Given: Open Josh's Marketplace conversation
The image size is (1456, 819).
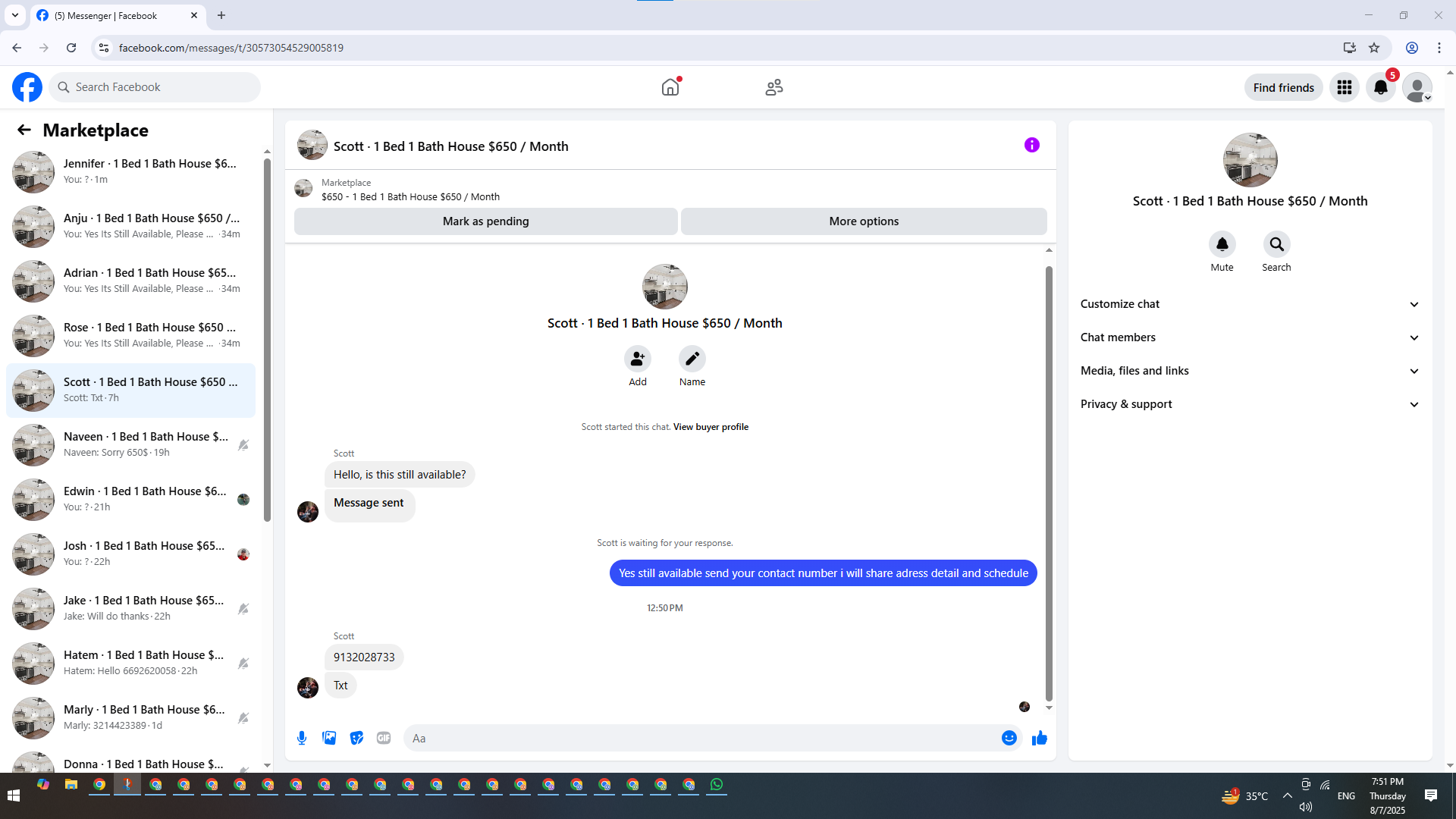Looking at the screenshot, I should [131, 554].
